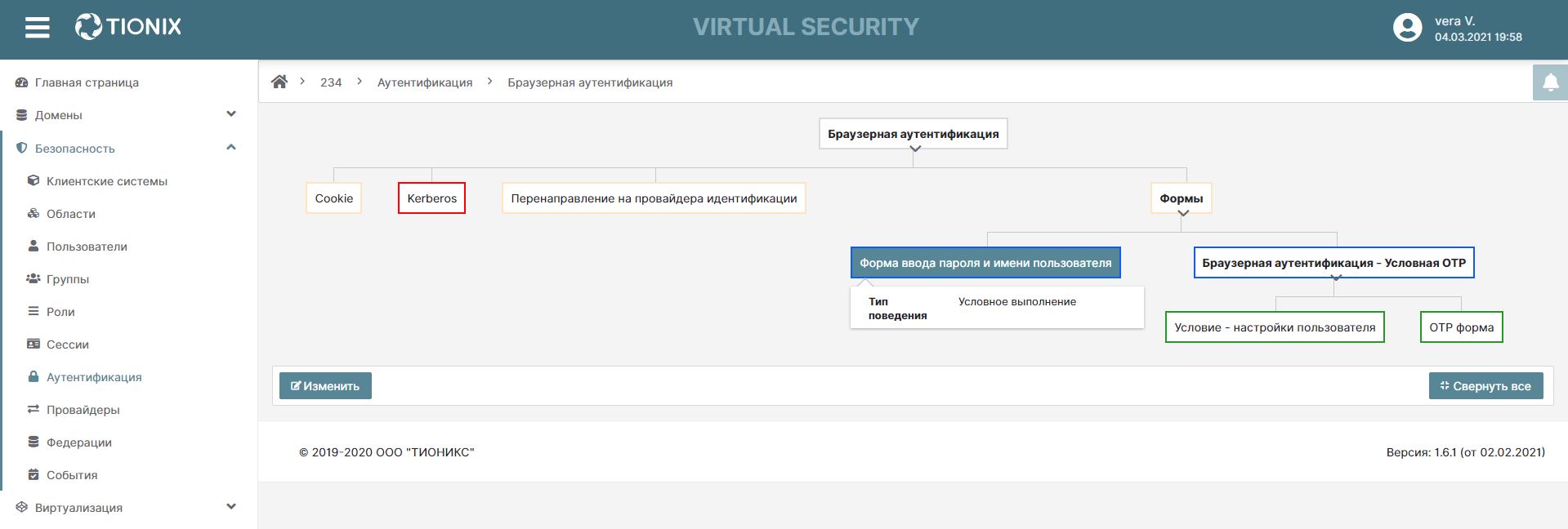Viewport: 1568px width, 529px height.
Task: Click the TIONIX logo
Action: tap(128, 27)
